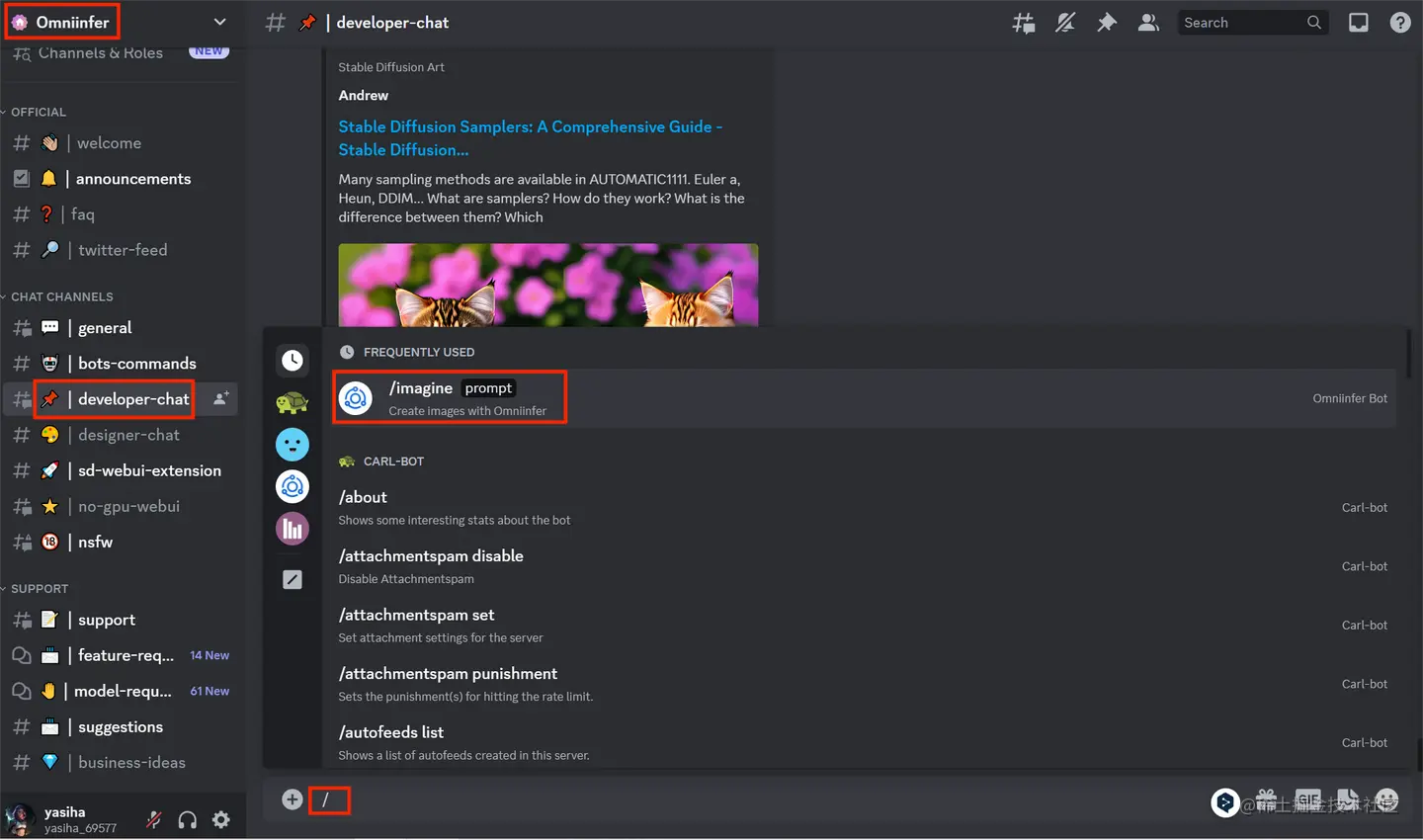
Task: Click the 61 New badge on model-requ
Action: [x=209, y=691]
